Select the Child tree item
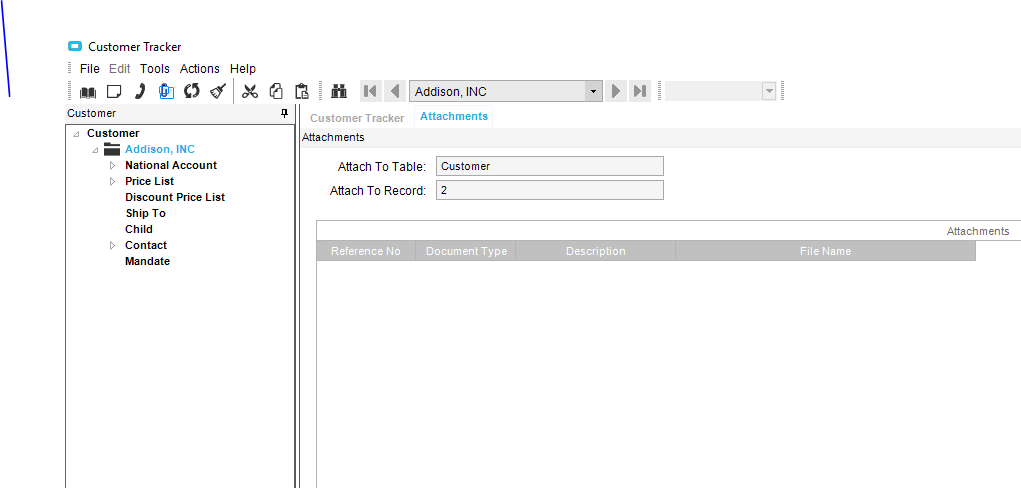 point(139,229)
